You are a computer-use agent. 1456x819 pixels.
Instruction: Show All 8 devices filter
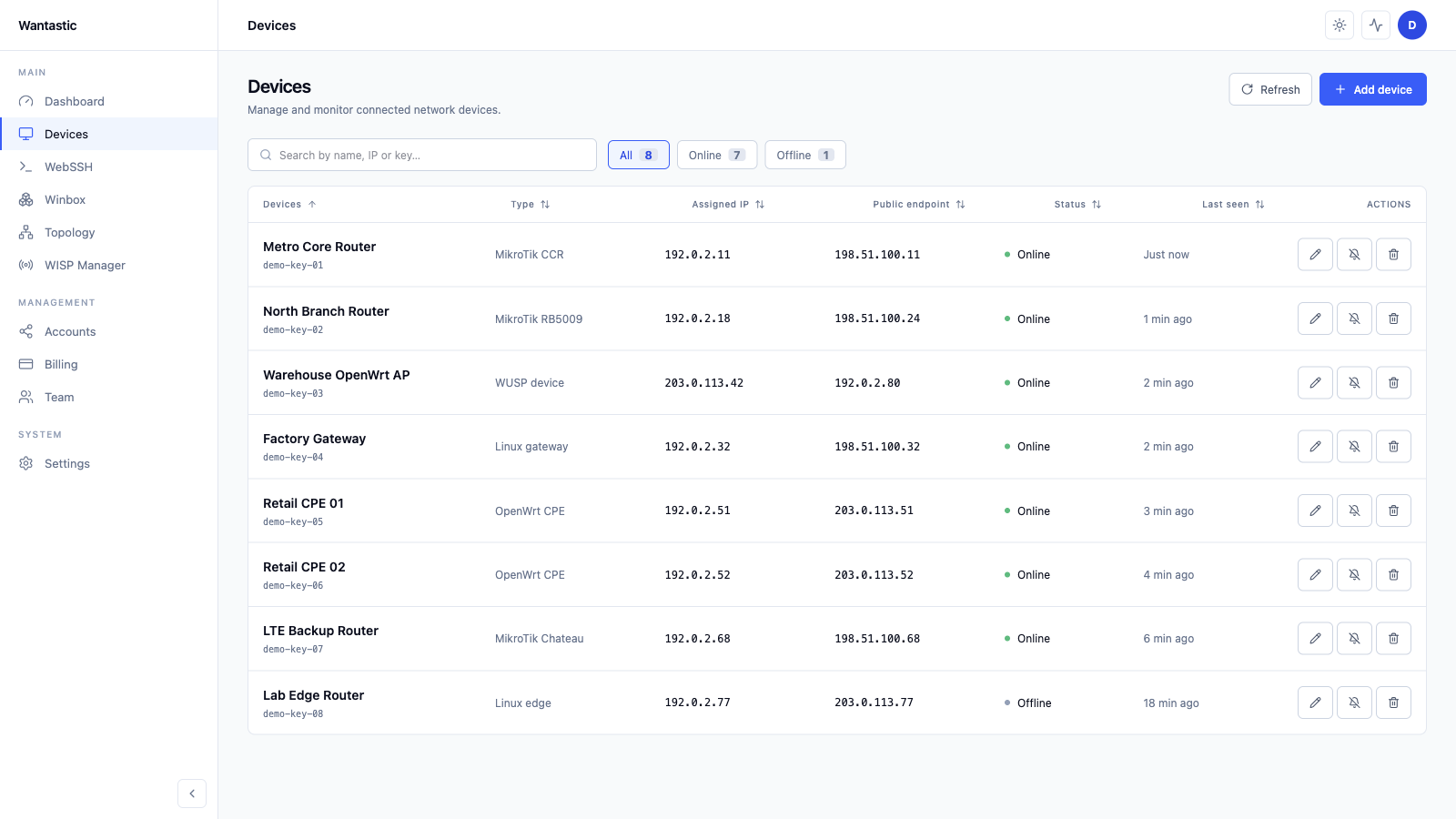pos(639,155)
